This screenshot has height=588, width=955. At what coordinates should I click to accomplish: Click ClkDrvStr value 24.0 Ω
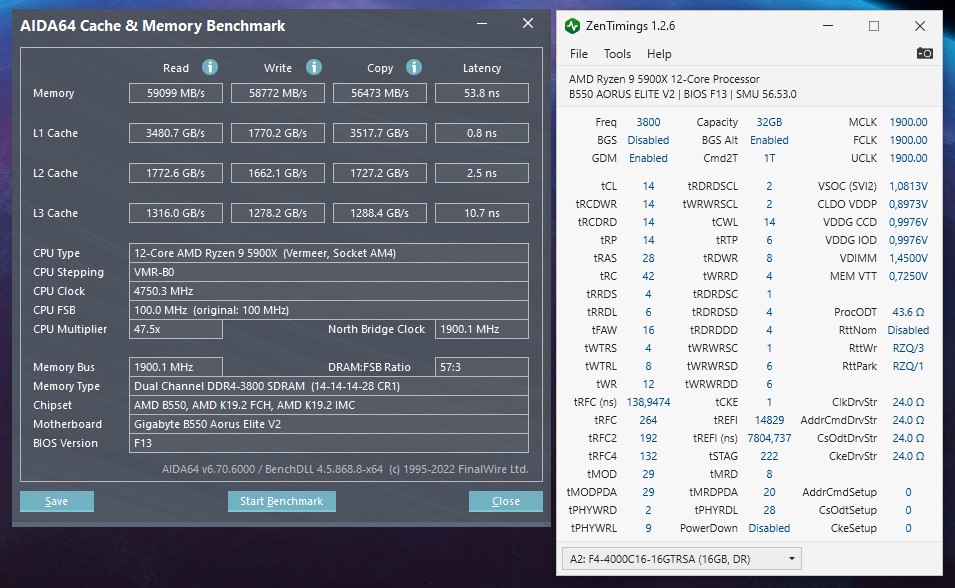point(908,402)
